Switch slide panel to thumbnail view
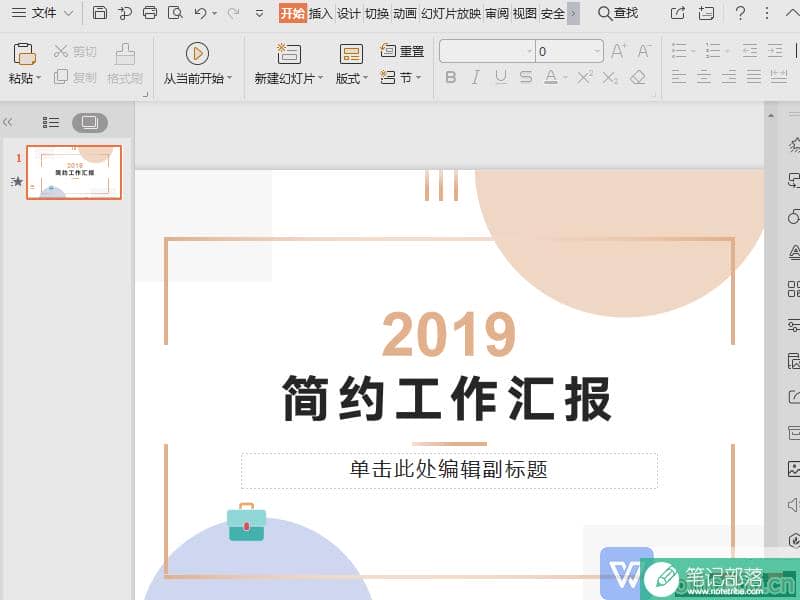800x600 pixels. 90,122
